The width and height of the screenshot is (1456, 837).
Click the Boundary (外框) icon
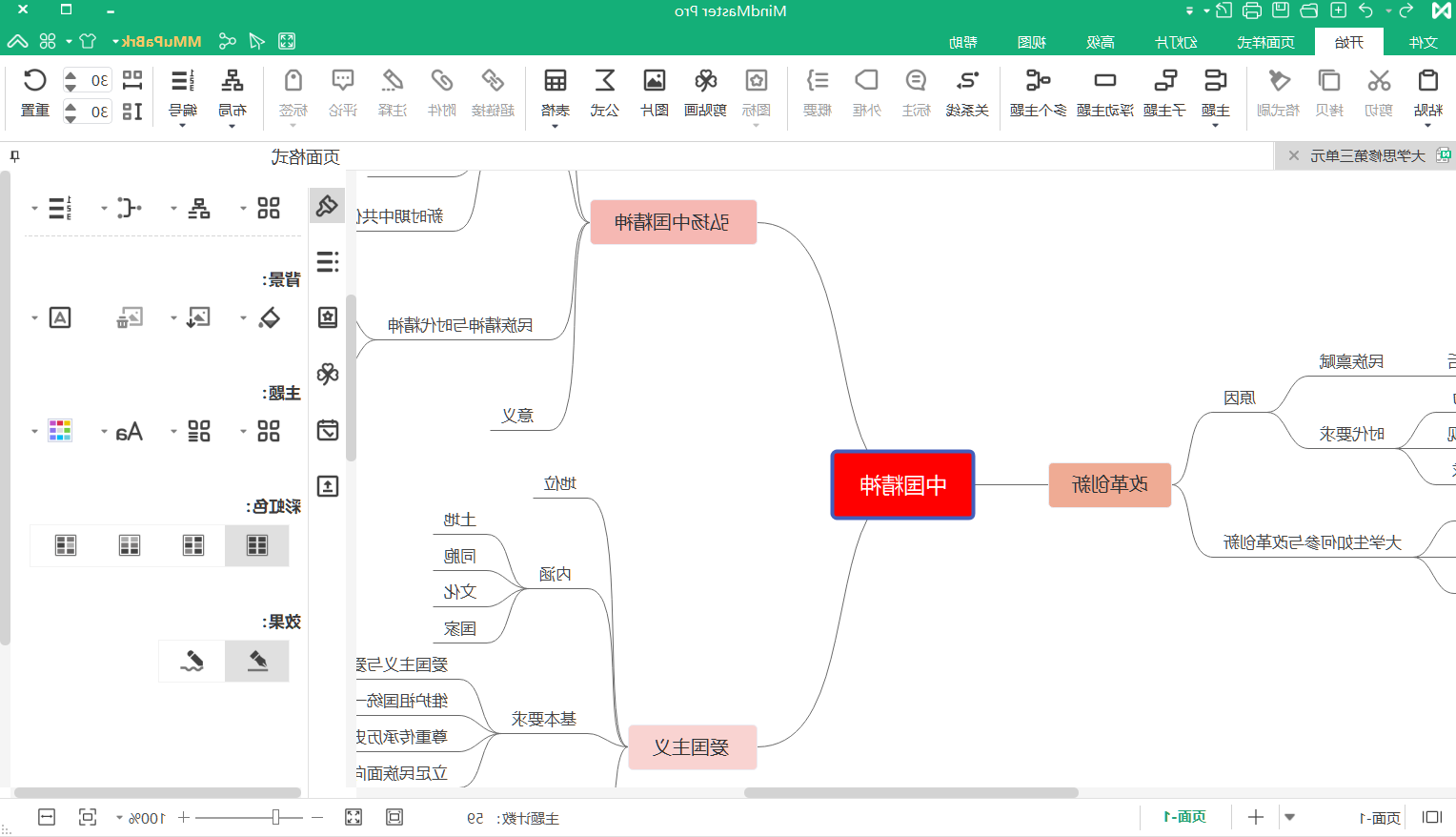coord(866,81)
